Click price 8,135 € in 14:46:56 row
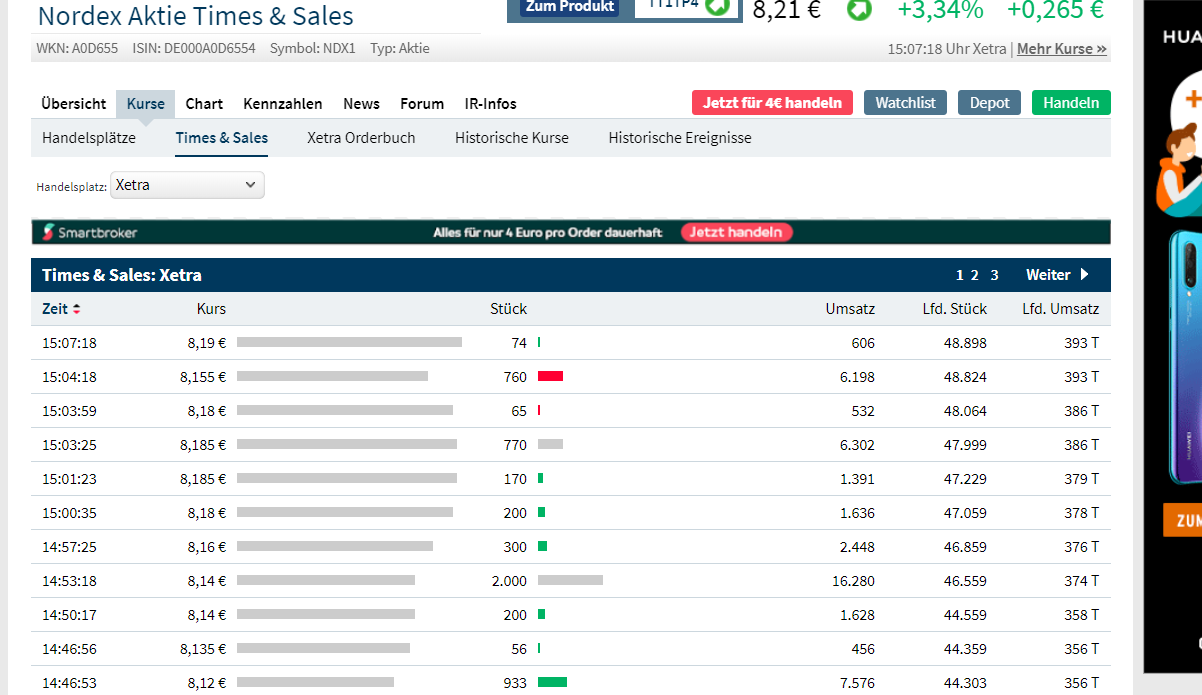 coord(203,649)
